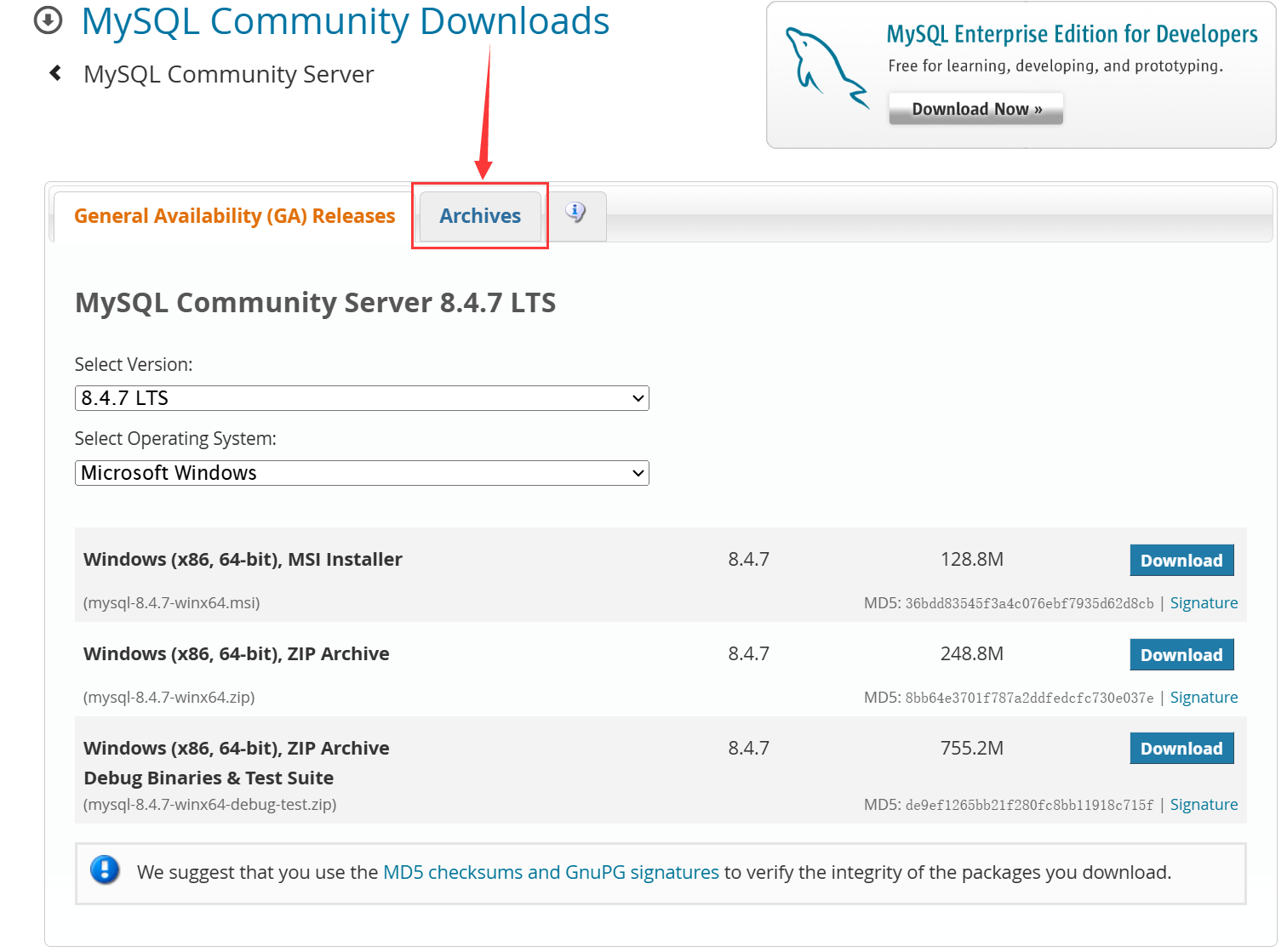Click the back arrow next to MySQL Community Server

click(56, 73)
